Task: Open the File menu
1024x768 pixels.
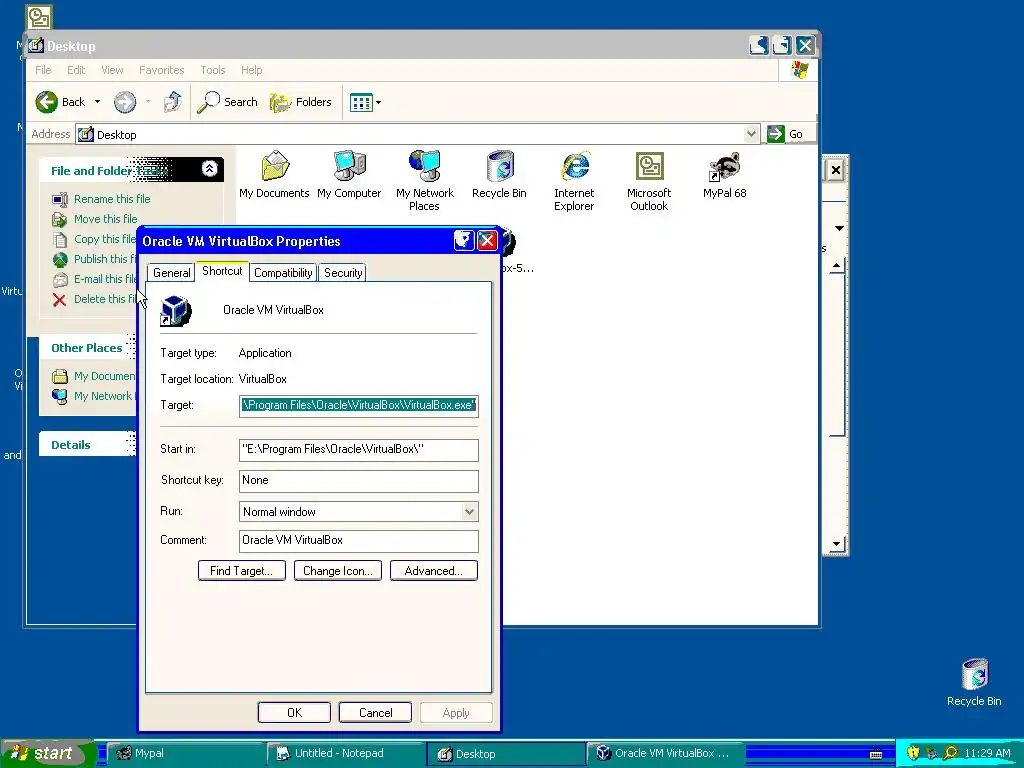Action: [x=43, y=70]
